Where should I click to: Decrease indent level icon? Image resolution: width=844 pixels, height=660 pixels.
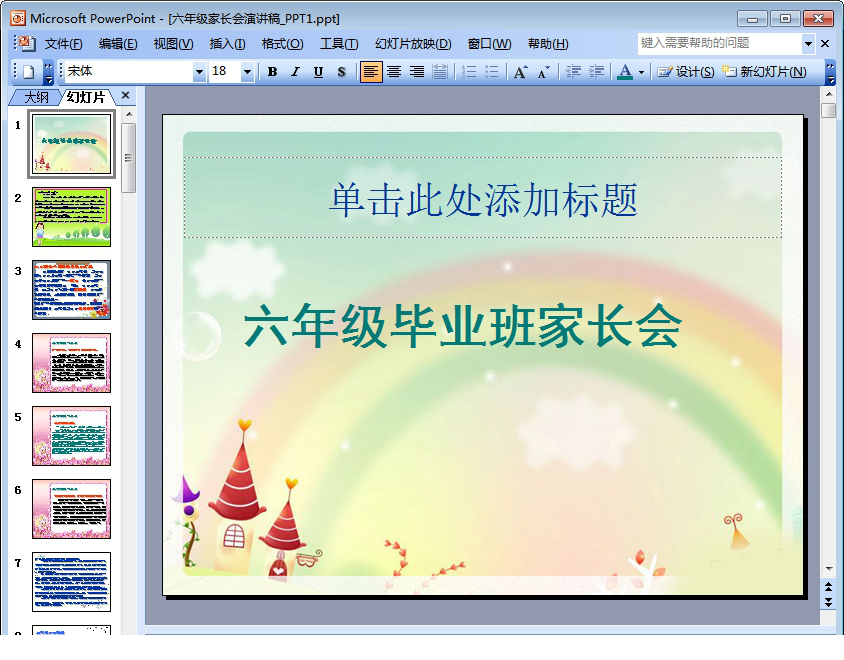click(x=573, y=72)
